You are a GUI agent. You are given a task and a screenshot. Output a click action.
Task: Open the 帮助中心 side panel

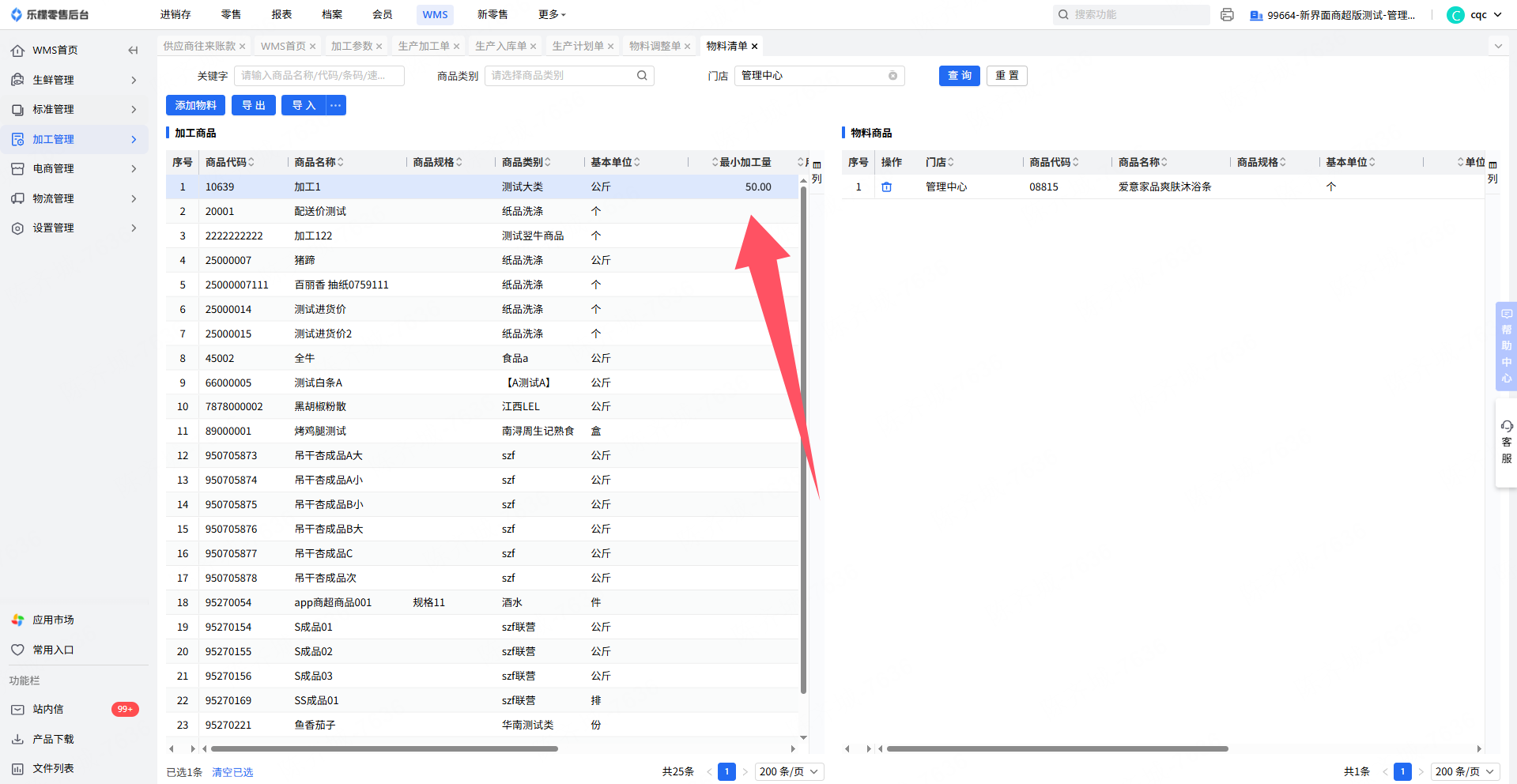point(1506,346)
